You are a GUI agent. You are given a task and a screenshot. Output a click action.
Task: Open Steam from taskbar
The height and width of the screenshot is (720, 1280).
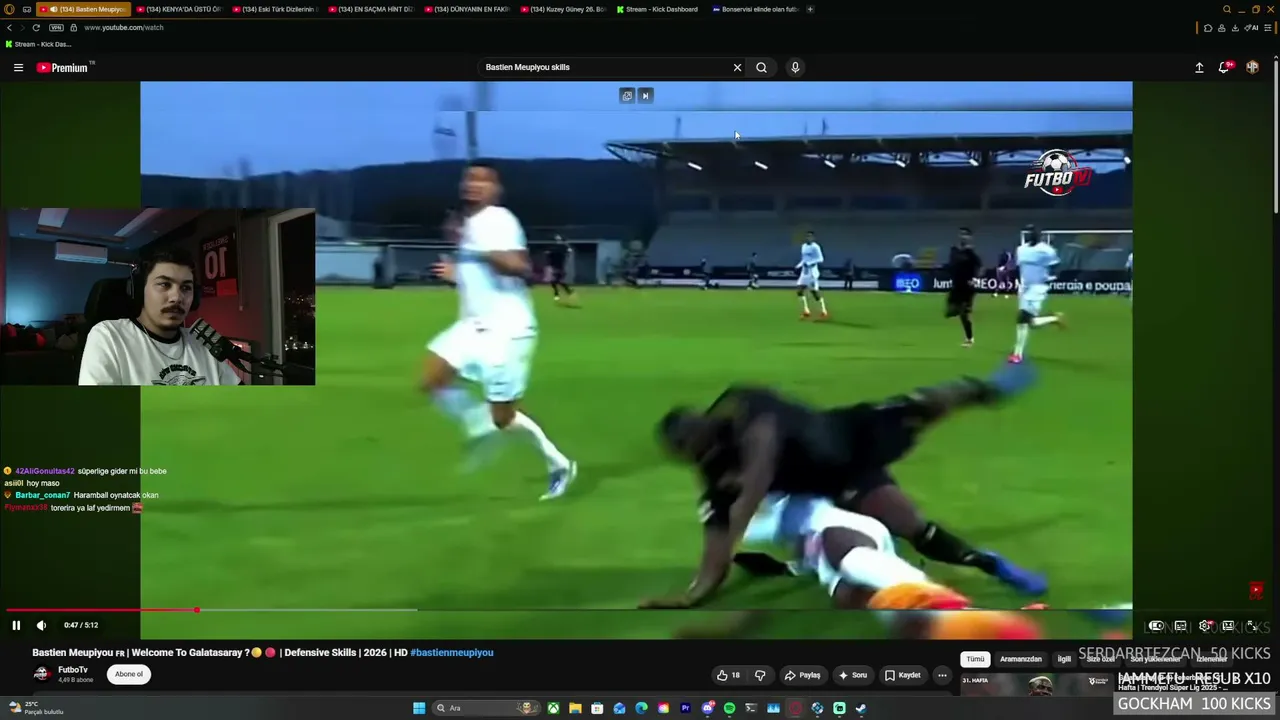[861, 708]
